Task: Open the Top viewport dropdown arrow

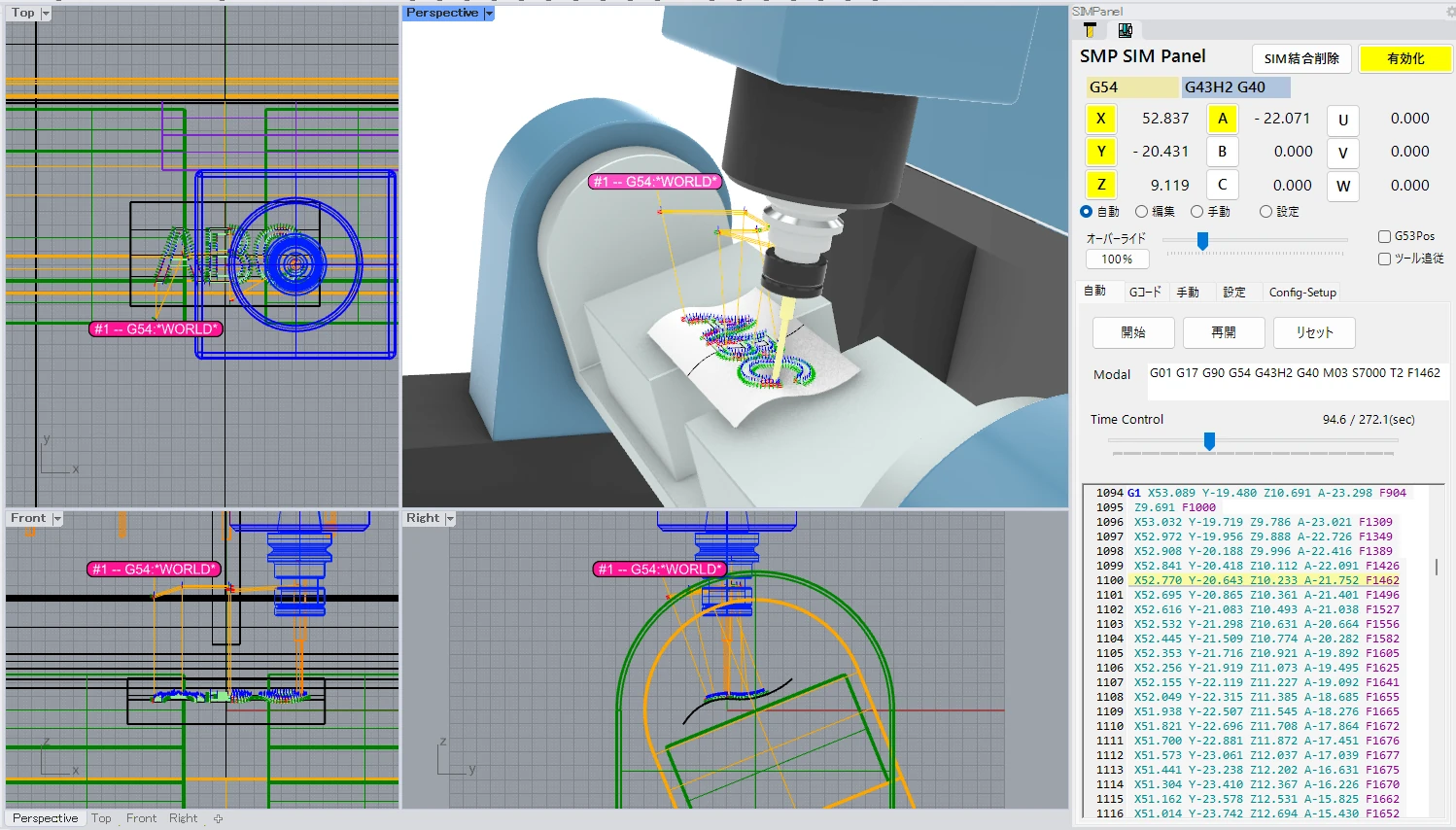Action: pos(46,14)
